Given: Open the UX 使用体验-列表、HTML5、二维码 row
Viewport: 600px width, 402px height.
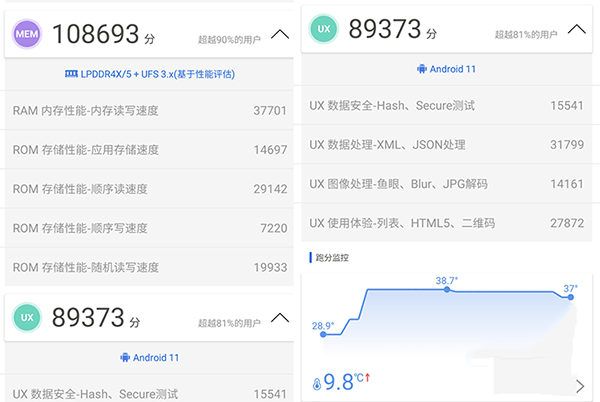Looking at the screenshot, I should pyautogui.click(x=445, y=222).
